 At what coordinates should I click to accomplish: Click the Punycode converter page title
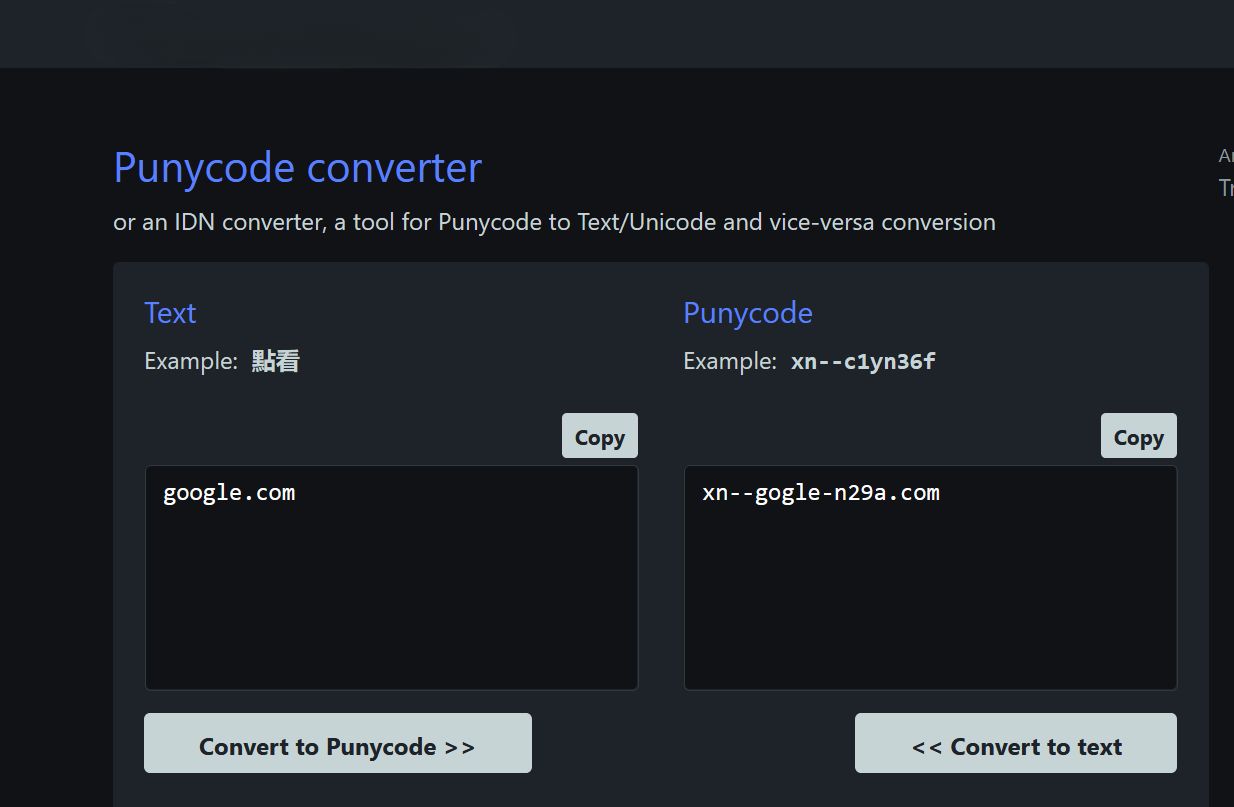(x=297, y=167)
